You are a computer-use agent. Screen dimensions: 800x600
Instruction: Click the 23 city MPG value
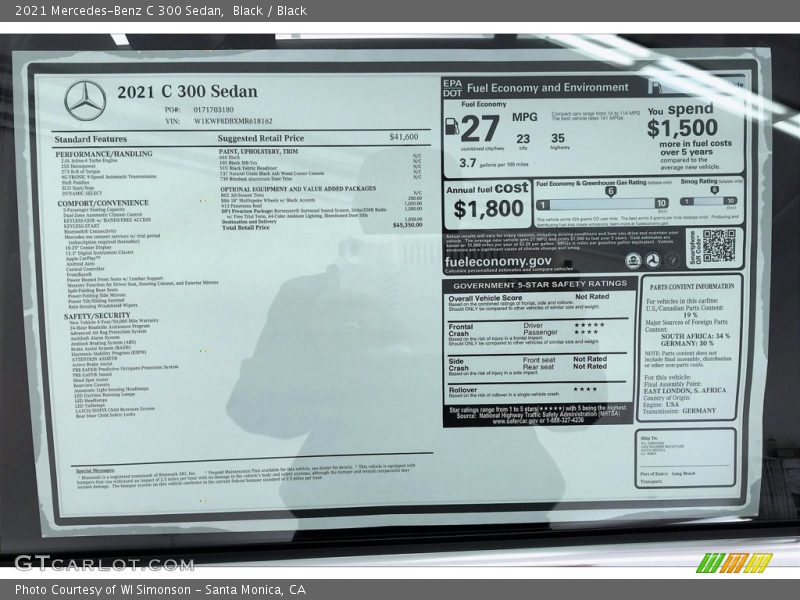523,139
